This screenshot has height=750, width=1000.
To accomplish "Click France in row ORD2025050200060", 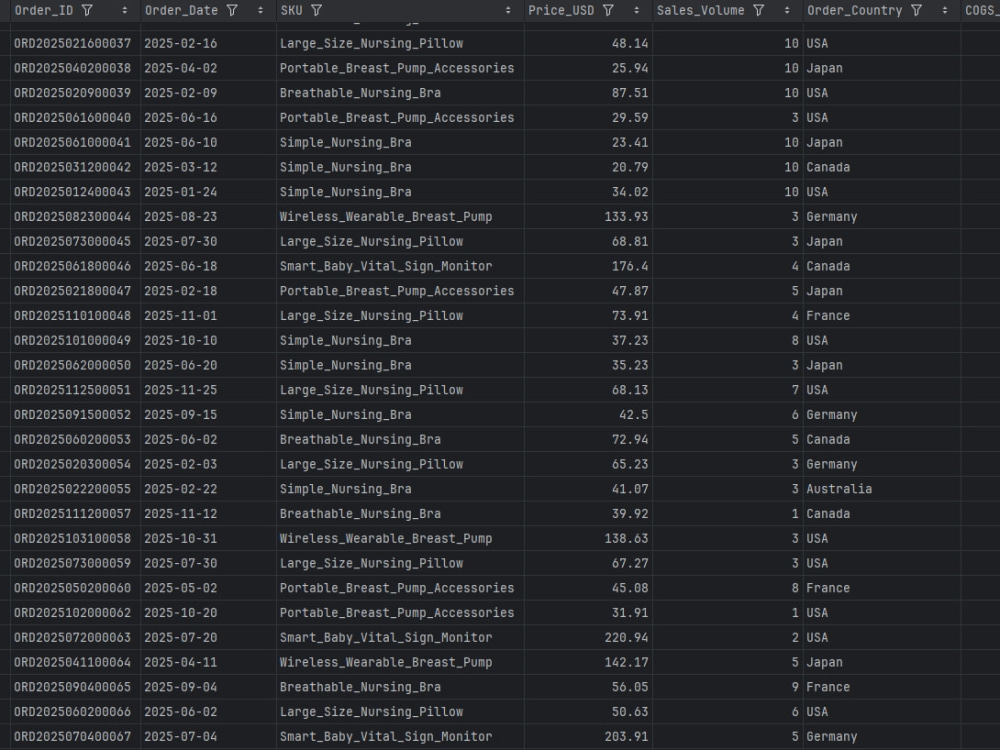I will (828, 588).
